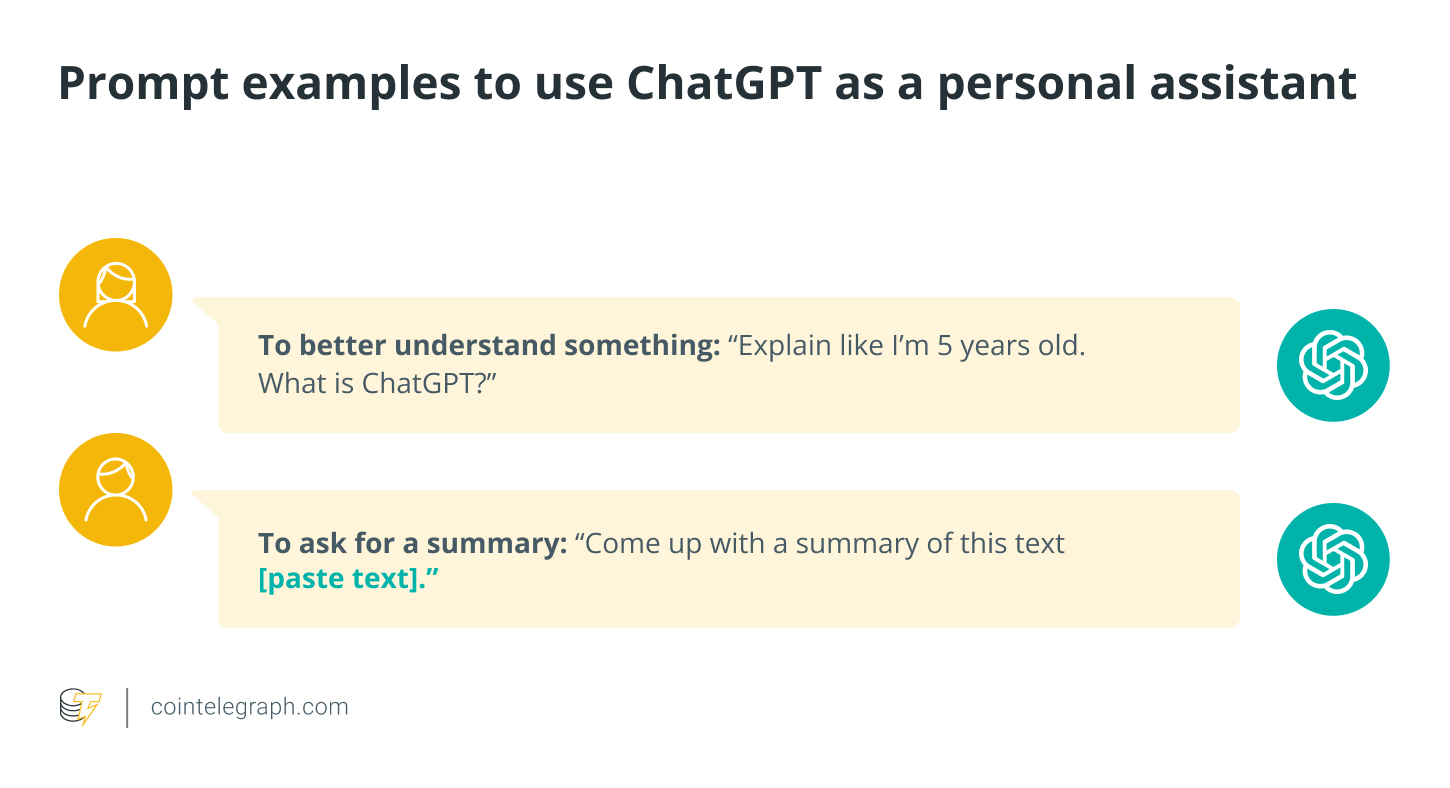Click the pointer tail of the first chat bubble
The width and height of the screenshot is (1450, 788).
point(205,309)
